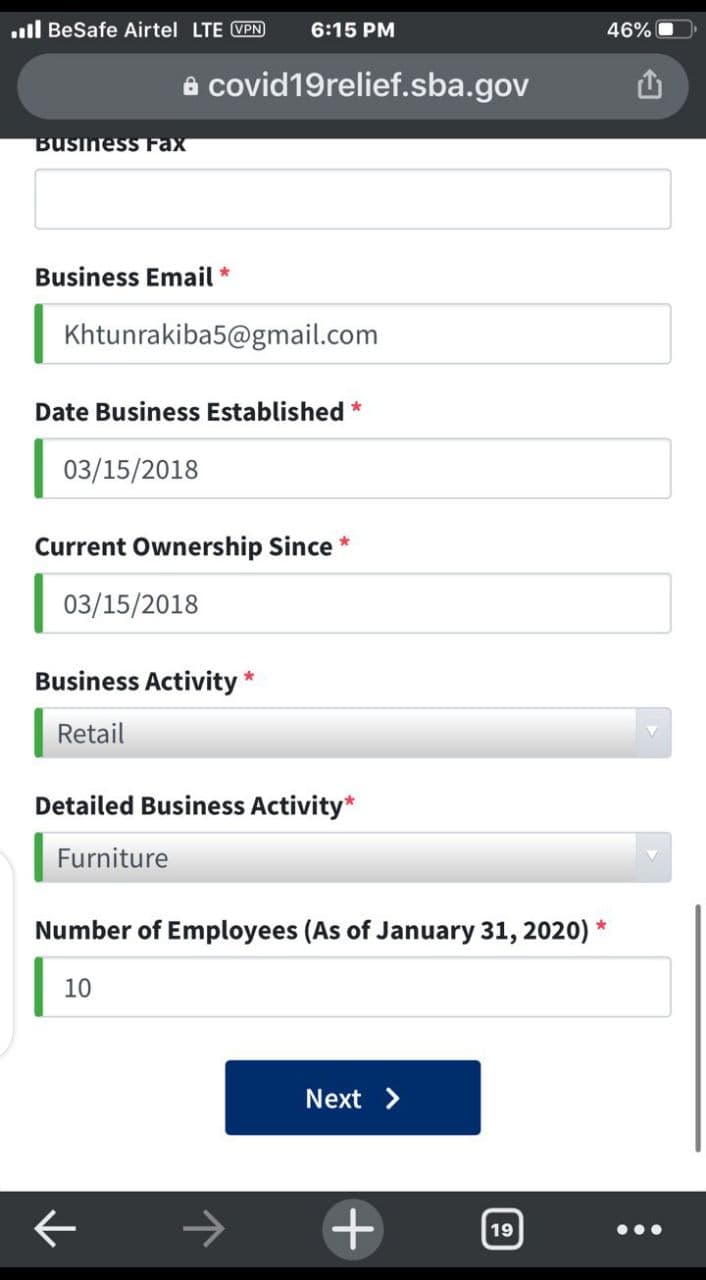Tap the browser forward arrow
The image size is (706, 1280).
(204, 1229)
